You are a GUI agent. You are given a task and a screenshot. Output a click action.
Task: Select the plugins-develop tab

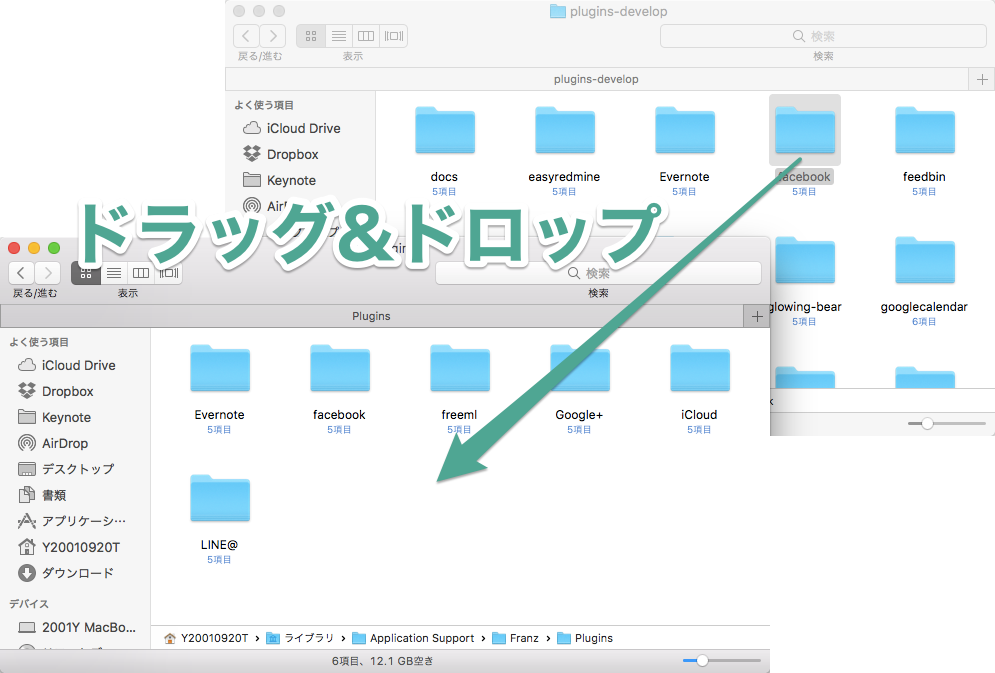click(x=596, y=79)
